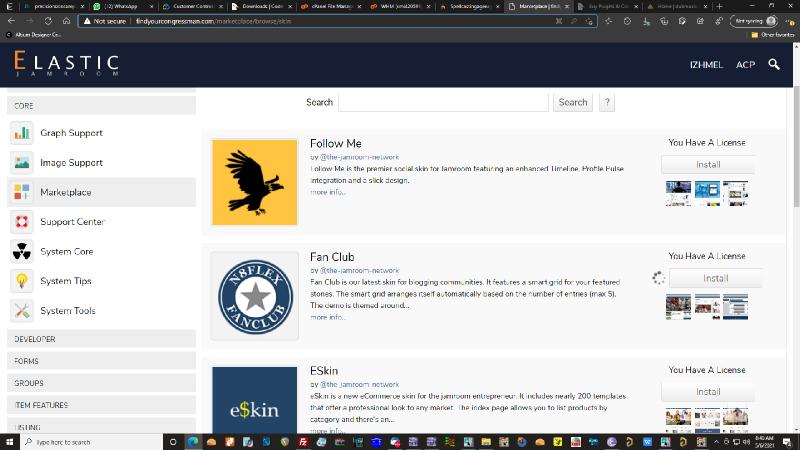Click the System Core radiation icon
The height and width of the screenshot is (450, 800).
[x=22, y=251]
